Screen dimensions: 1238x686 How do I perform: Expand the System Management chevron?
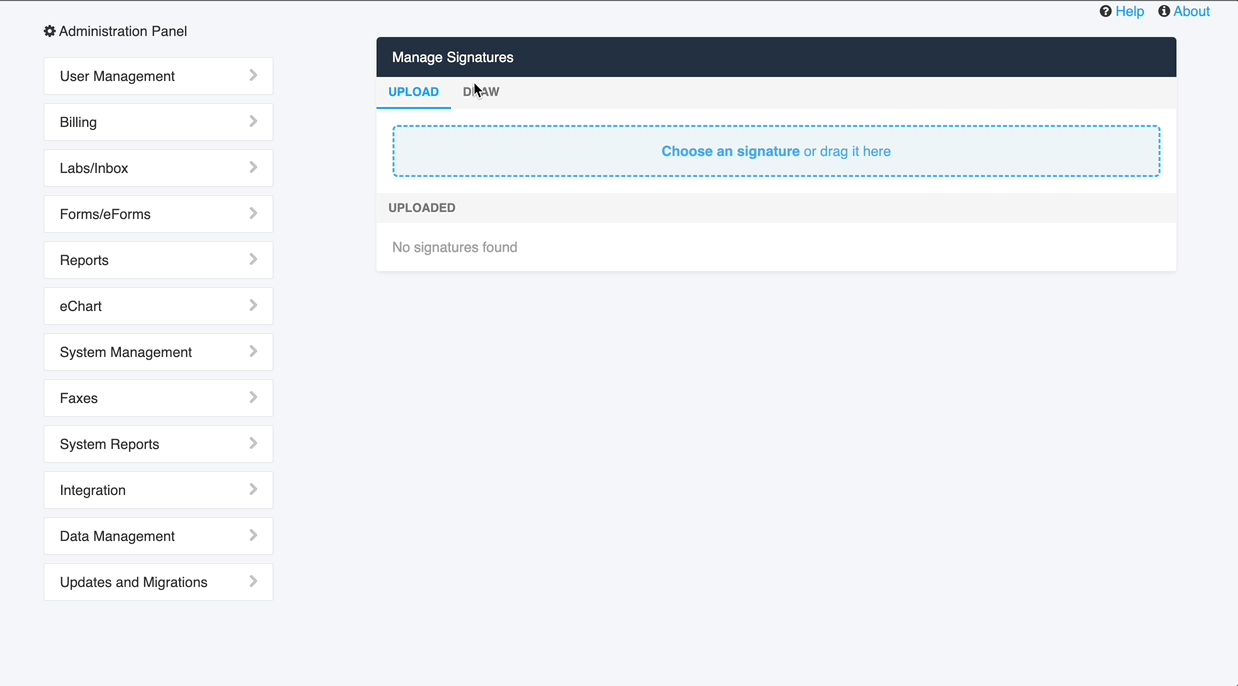point(253,351)
